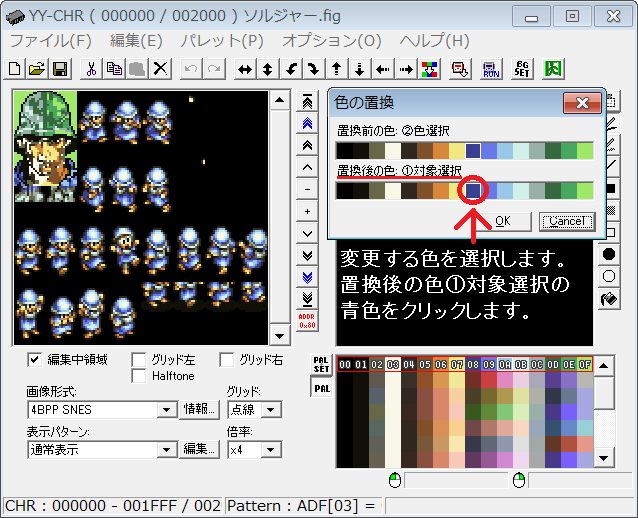Viewport: 638px width, 518px height.
Task: Jump to top with the triple-chevron up icon
Action: 307,102
